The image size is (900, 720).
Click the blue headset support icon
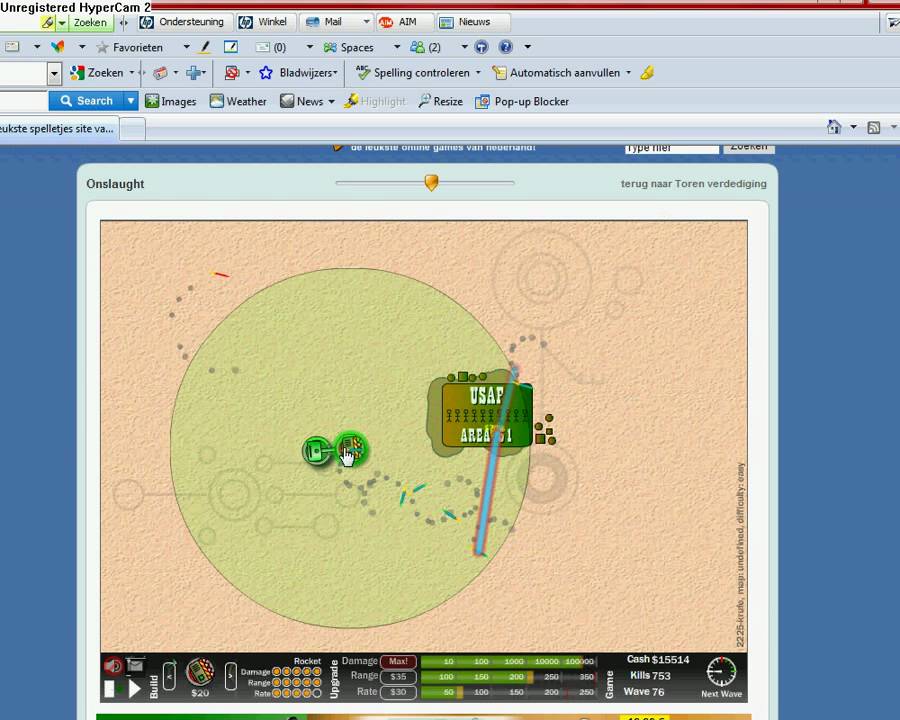pos(482,47)
